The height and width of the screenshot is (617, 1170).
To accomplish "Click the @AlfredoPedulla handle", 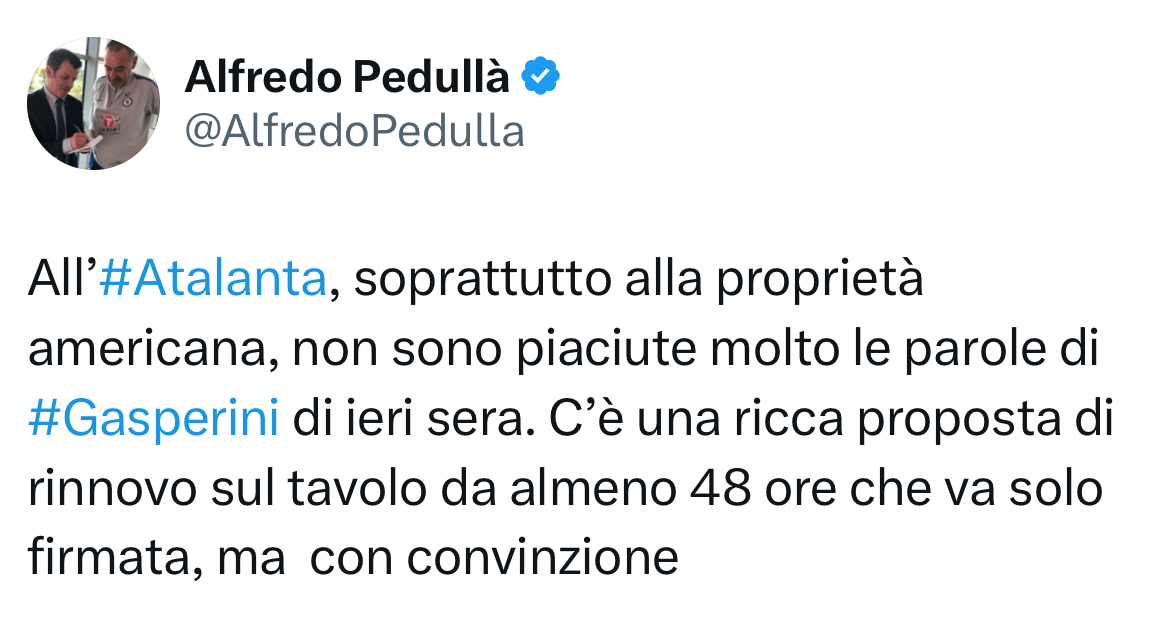I will coord(354,131).
